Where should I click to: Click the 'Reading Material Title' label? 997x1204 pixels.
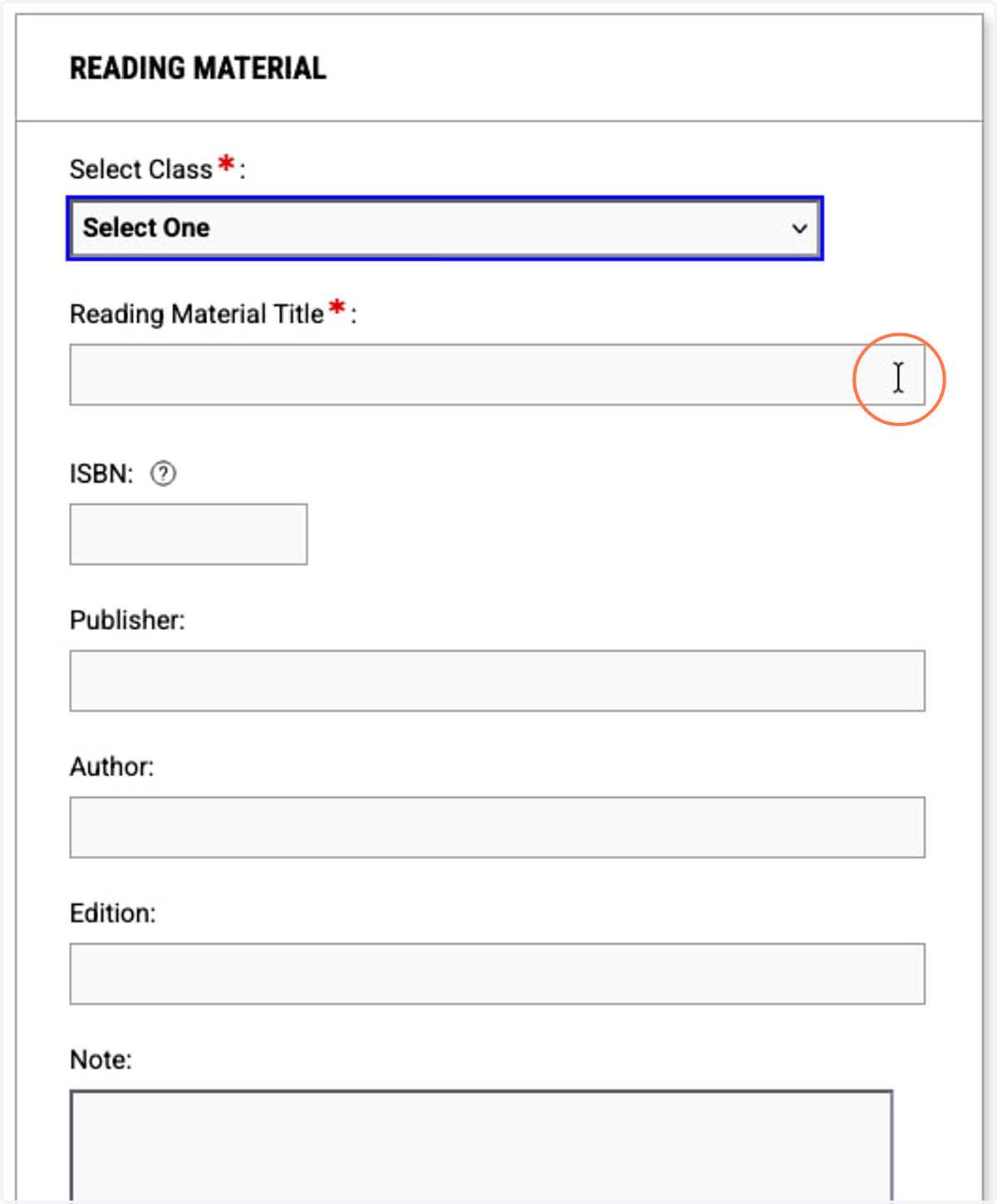pyautogui.click(x=197, y=314)
